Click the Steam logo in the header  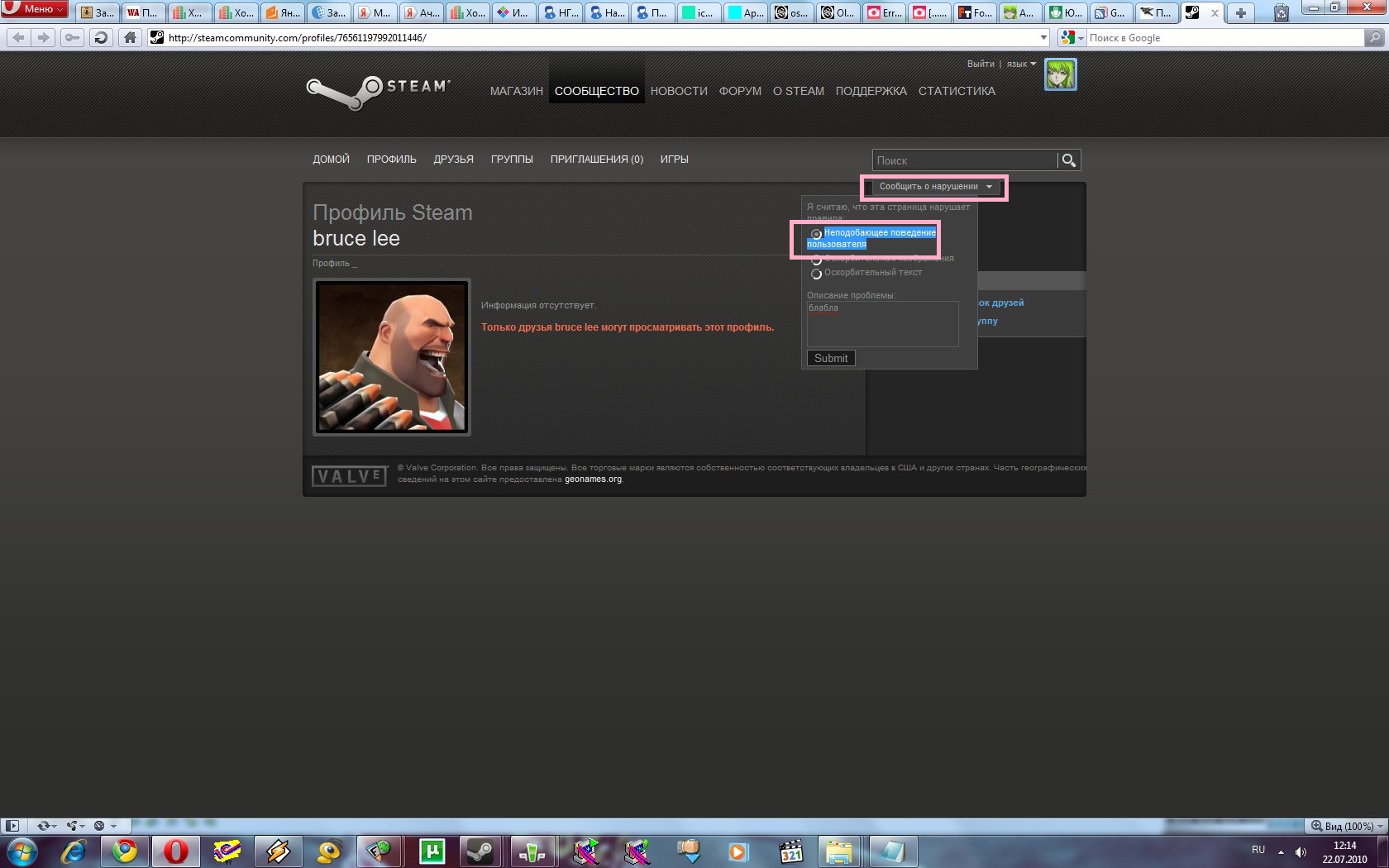pos(379,91)
